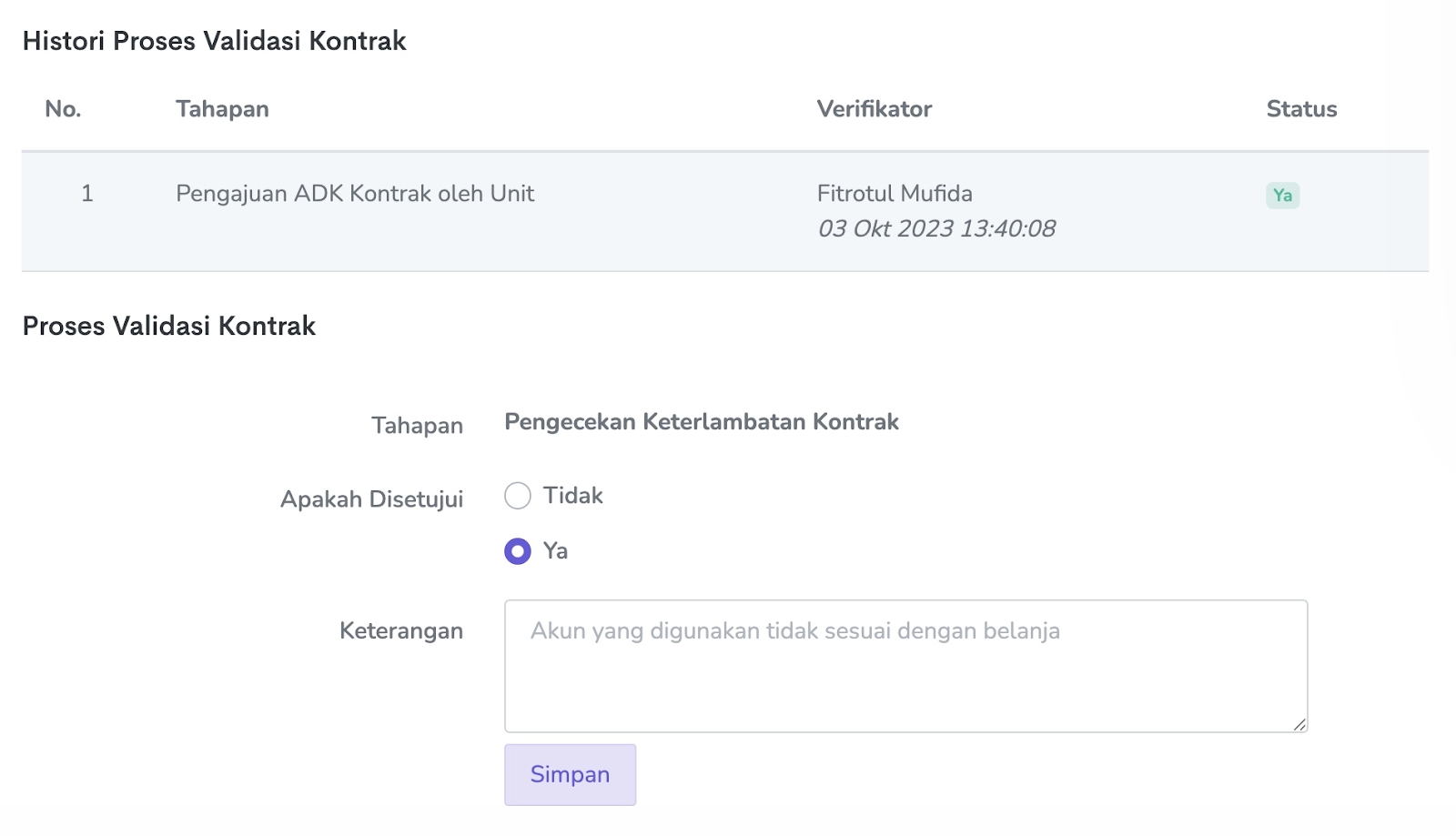Select the Tidak radio button

518,496
